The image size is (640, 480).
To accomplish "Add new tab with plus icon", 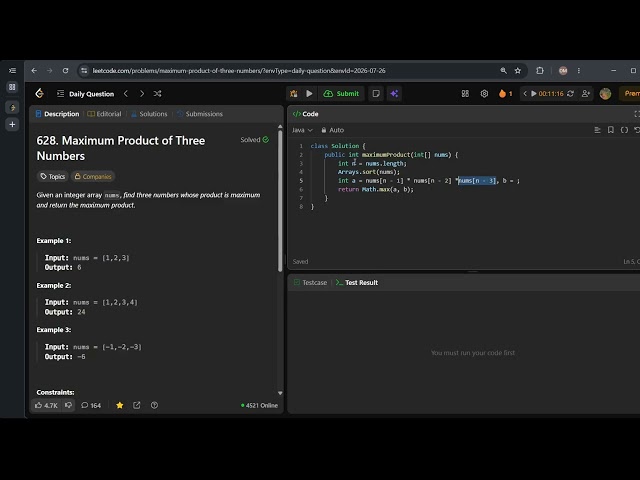I will coord(12,124).
